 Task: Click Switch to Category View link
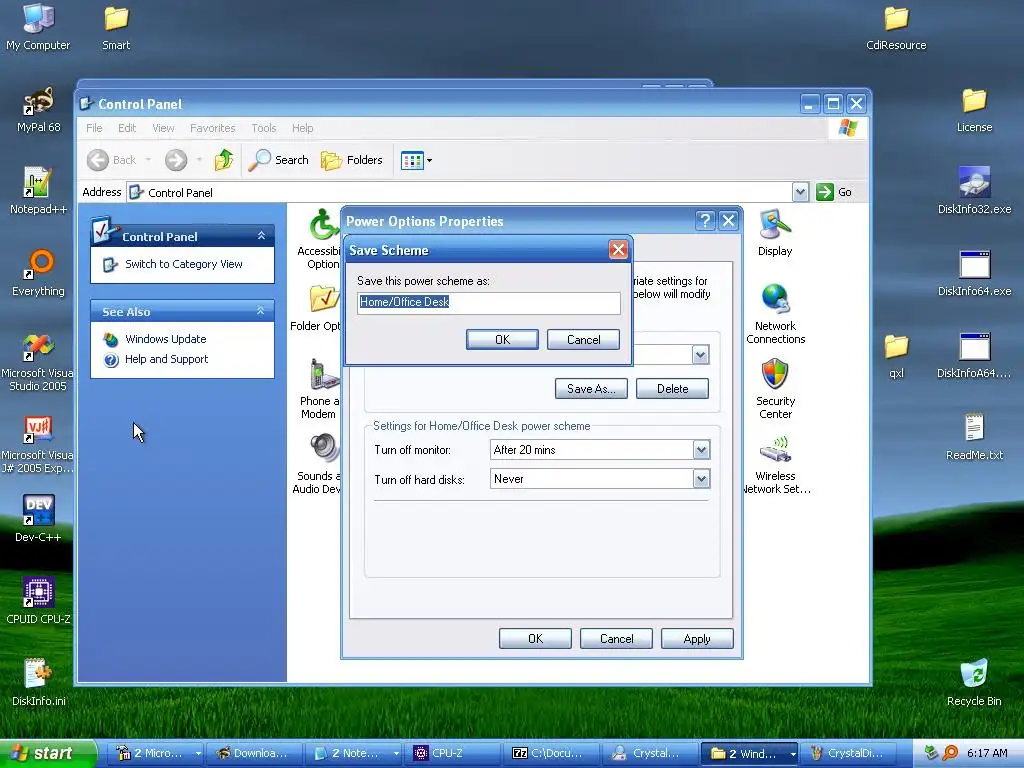(x=184, y=264)
